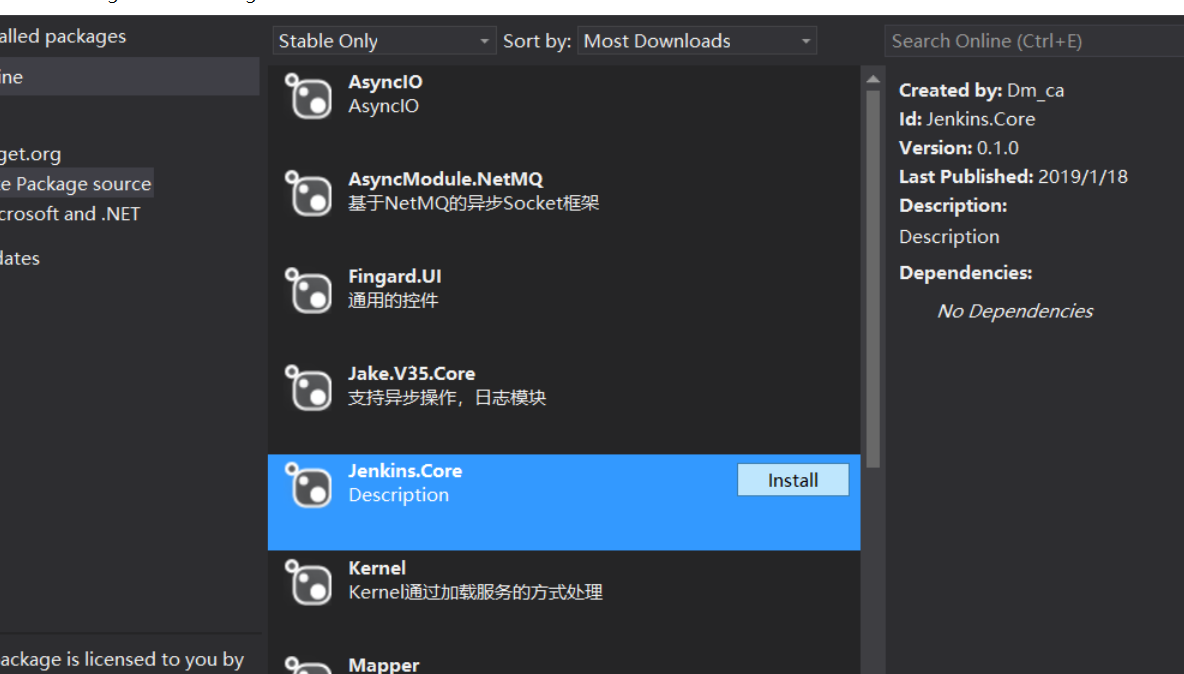Click the Jake.V35.Core package icon
This screenshot has height=674, width=1184.
[x=308, y=387]
